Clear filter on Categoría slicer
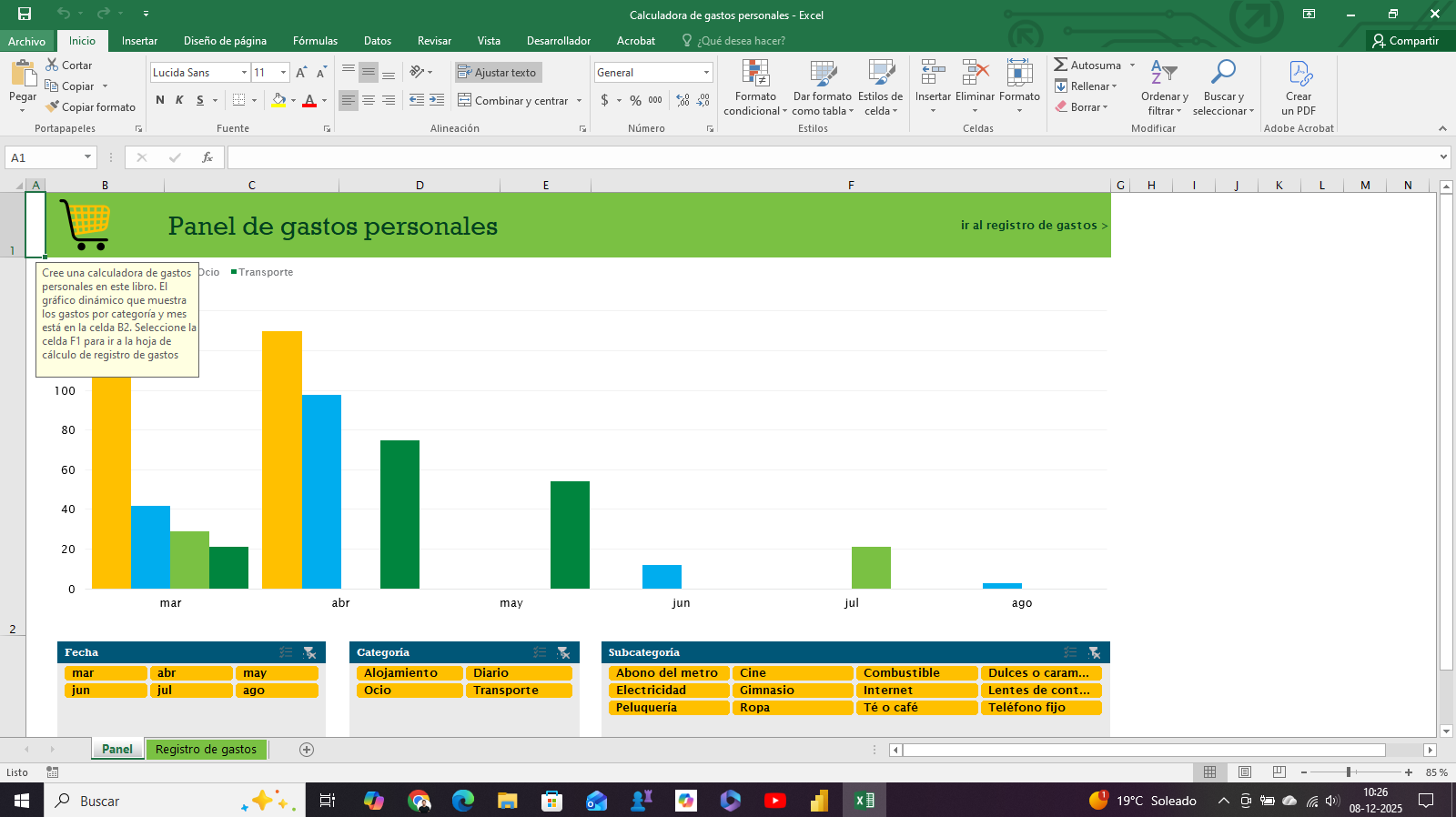The width and height of the screenshot is (1456, 817). 563,652
